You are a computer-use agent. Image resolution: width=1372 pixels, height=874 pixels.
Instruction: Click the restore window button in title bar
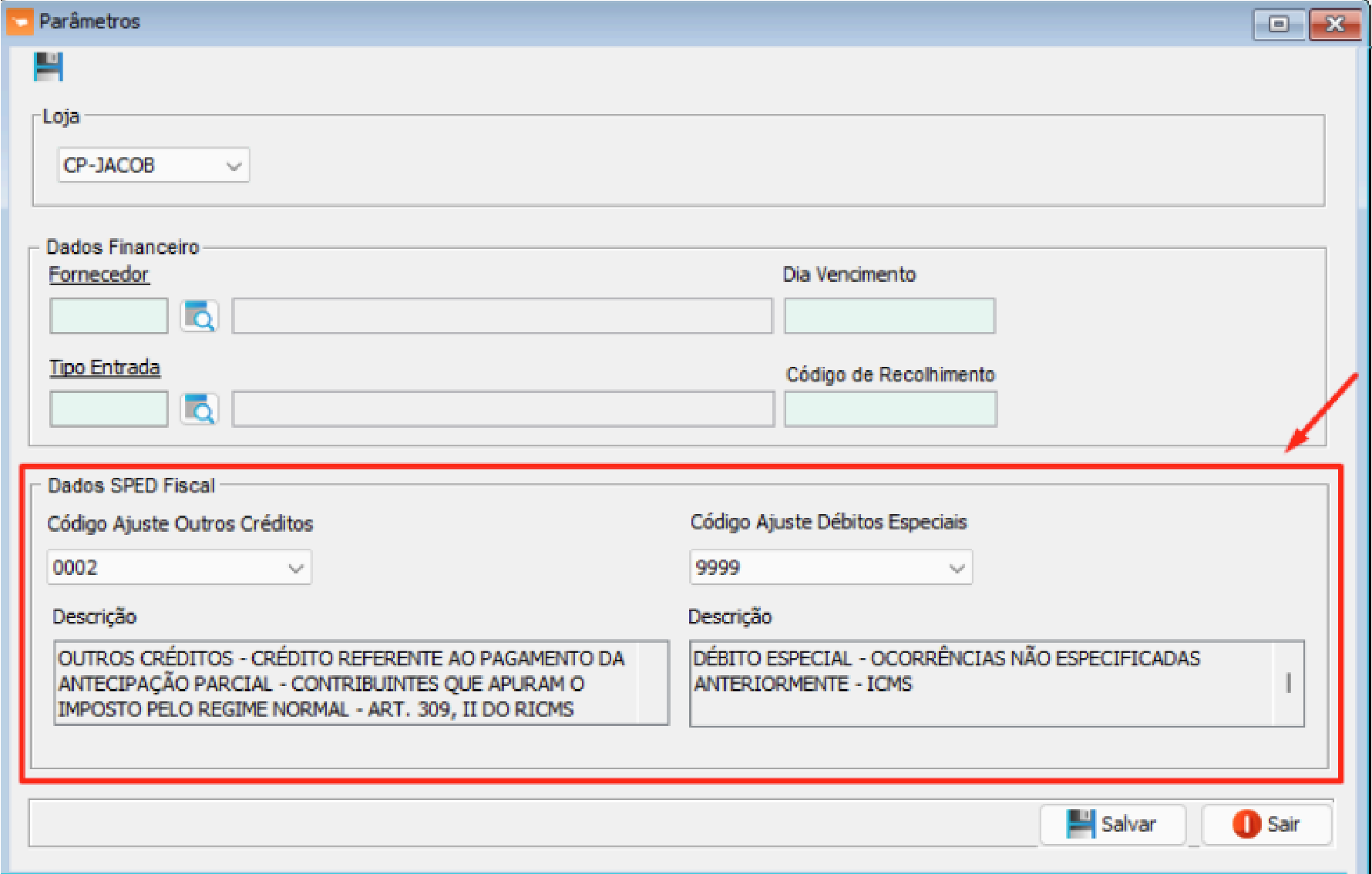point(1279,24)
